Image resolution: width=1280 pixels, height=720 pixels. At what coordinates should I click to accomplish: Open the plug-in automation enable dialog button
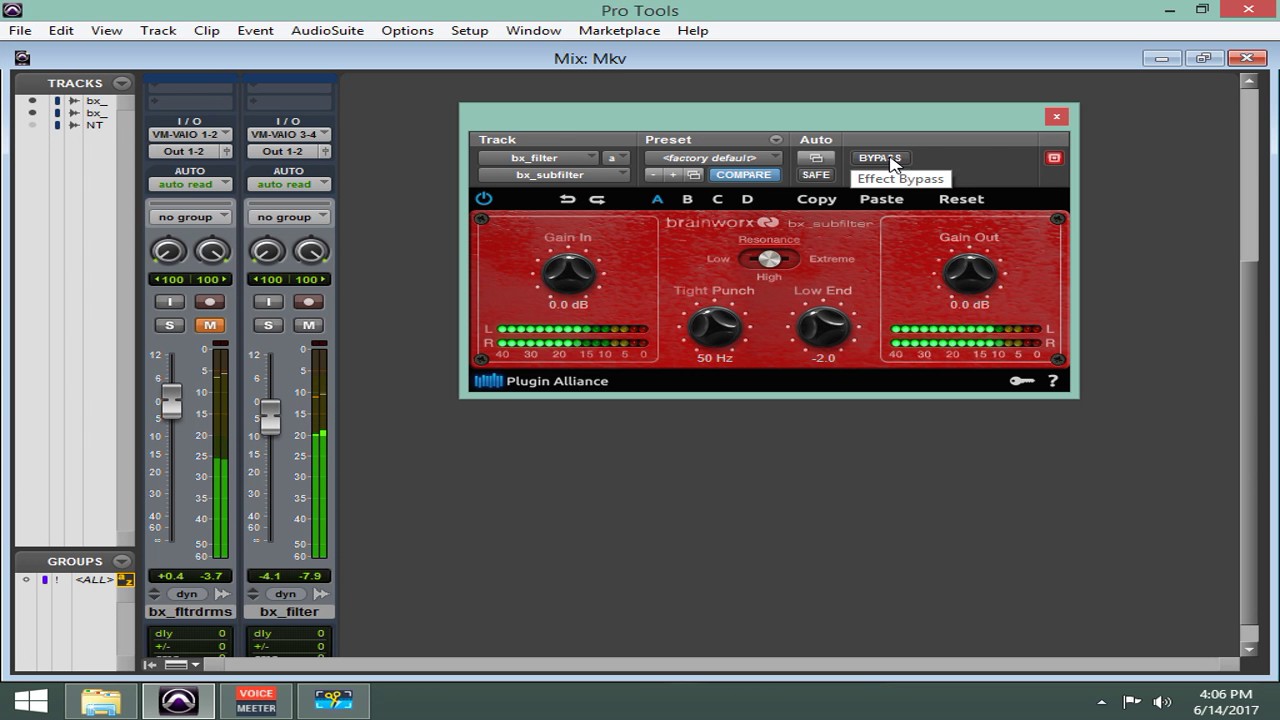816,158
